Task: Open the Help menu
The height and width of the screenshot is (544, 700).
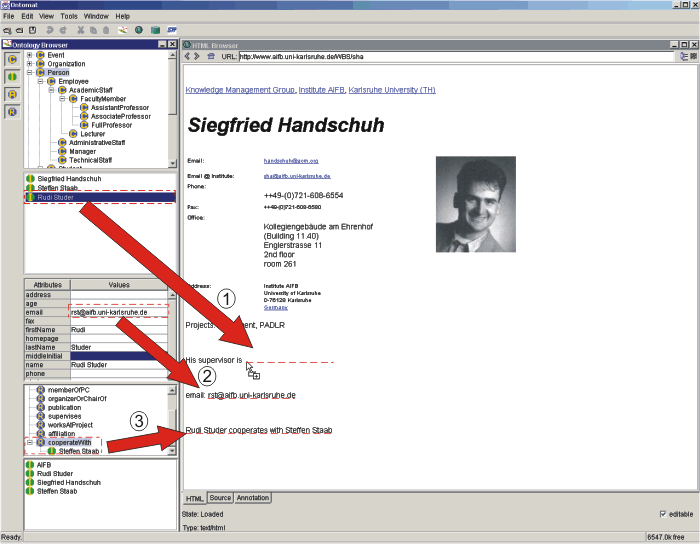Action: point(123,16)
